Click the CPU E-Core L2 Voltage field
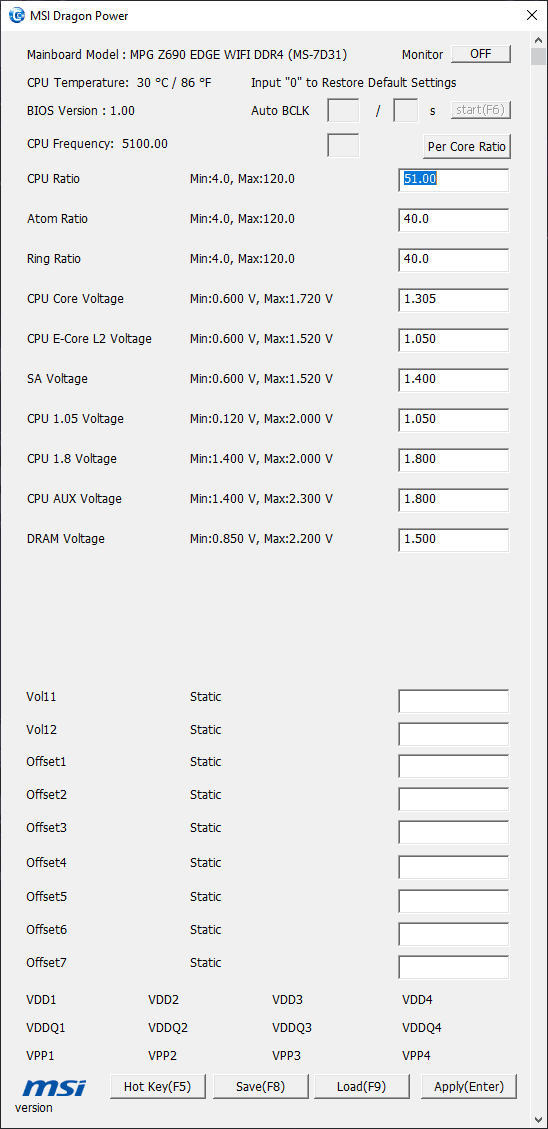The width and height of the screenshot is (548, 1129). tap(454, 340)
